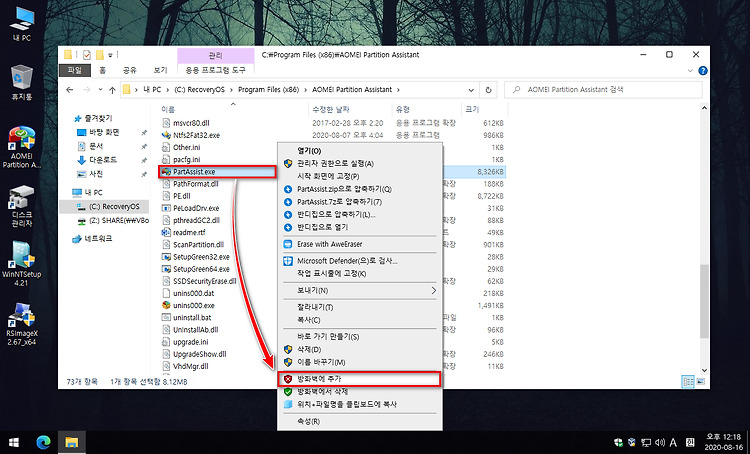Choose Microsoft Defender(으)로 검사...
This screenshot has width=750, height=454.
pos(360,261)
